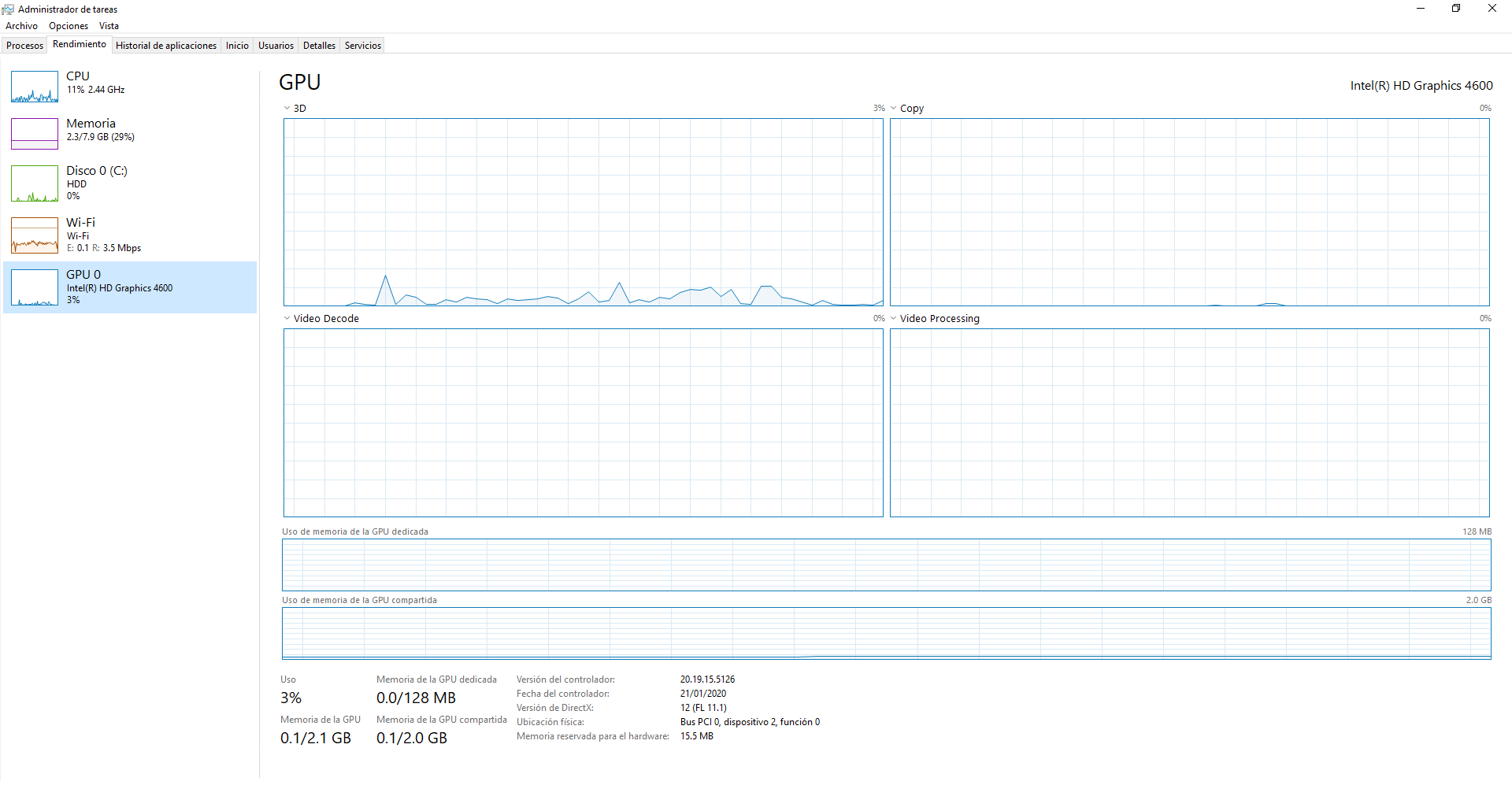Image resolution: width=1512 pixels, height=785 pixels.
Task: Click the Intel(R) HD Graphics 4600 heading
Action: (x=1421, y=86)
